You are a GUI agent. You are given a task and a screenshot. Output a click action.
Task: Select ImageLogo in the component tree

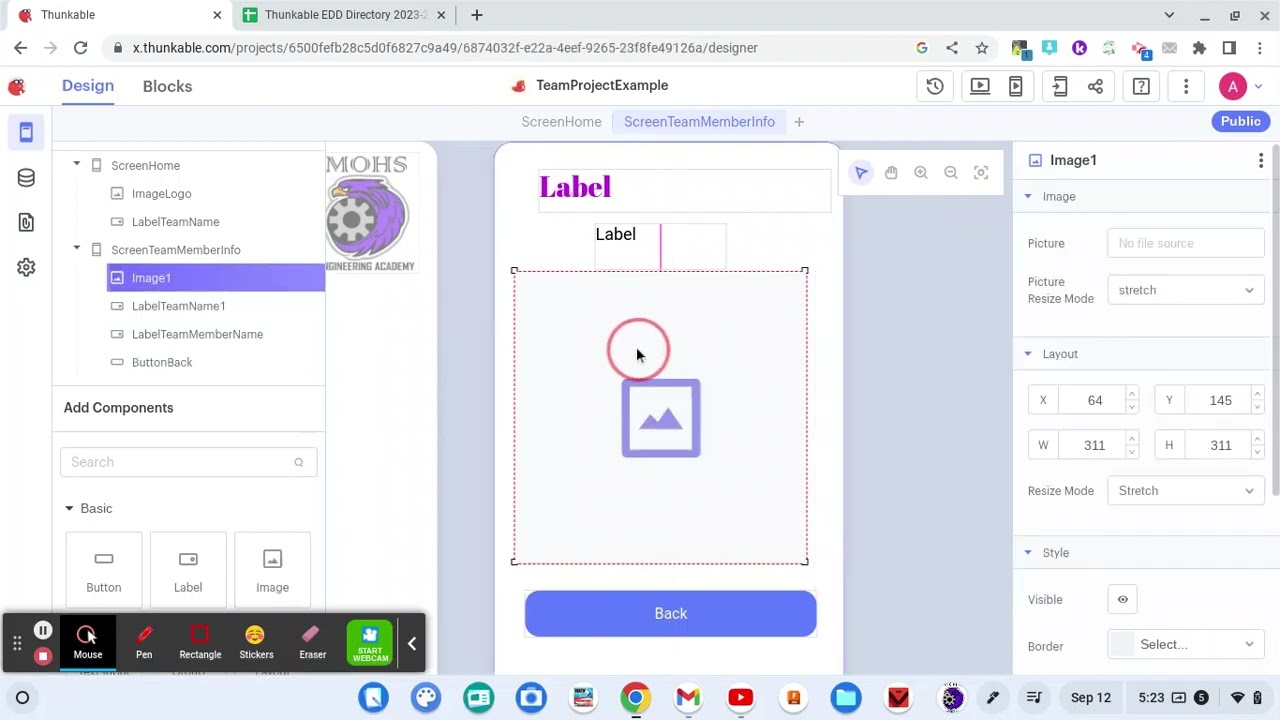click(x=161, y=193)
